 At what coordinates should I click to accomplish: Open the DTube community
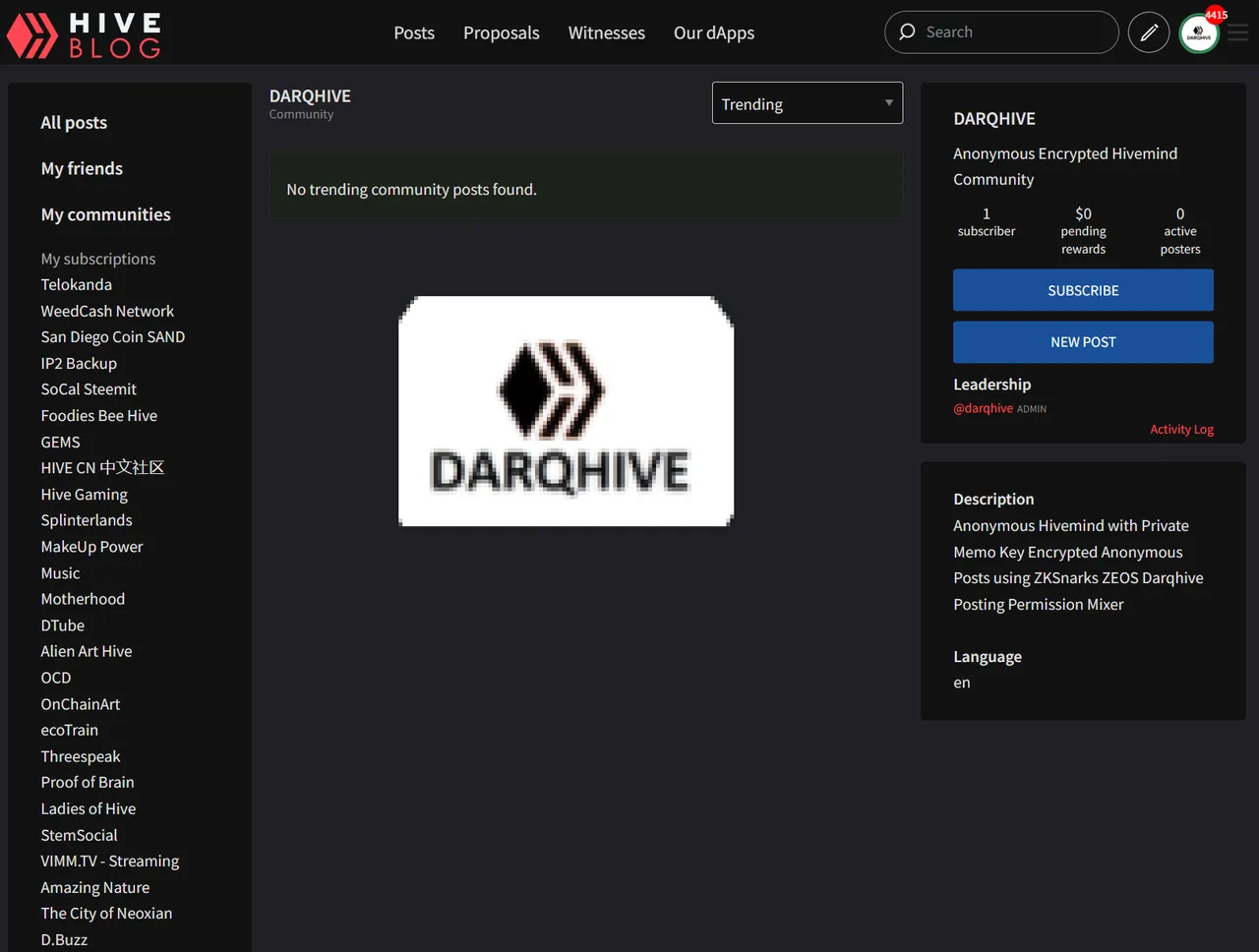(x=62, y=625)
